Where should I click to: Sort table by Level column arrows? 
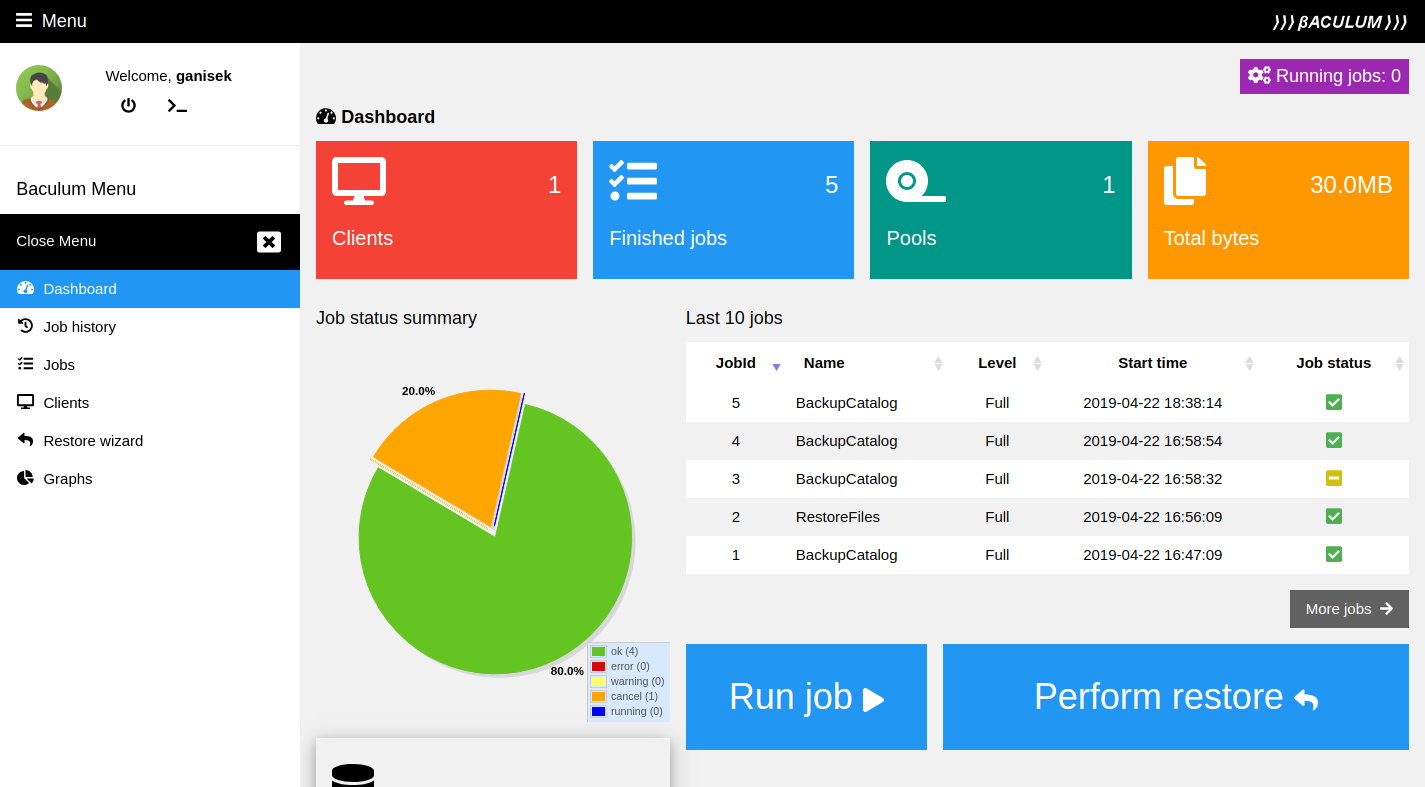pyautogui.click(x=1037, y=364)
